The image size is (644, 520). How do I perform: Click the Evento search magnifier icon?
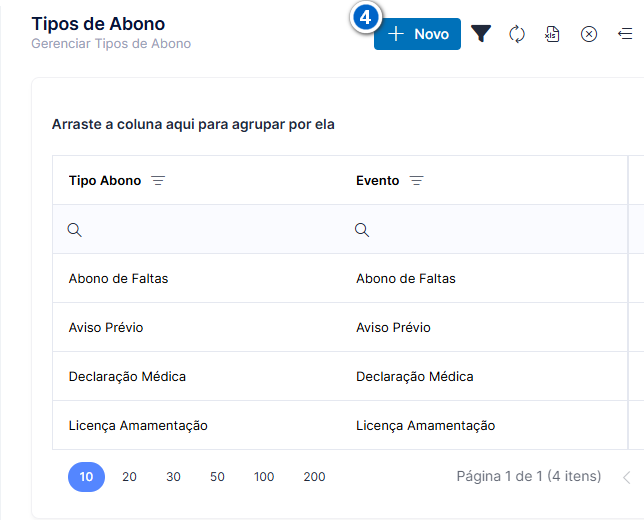(x=362, y=230)
